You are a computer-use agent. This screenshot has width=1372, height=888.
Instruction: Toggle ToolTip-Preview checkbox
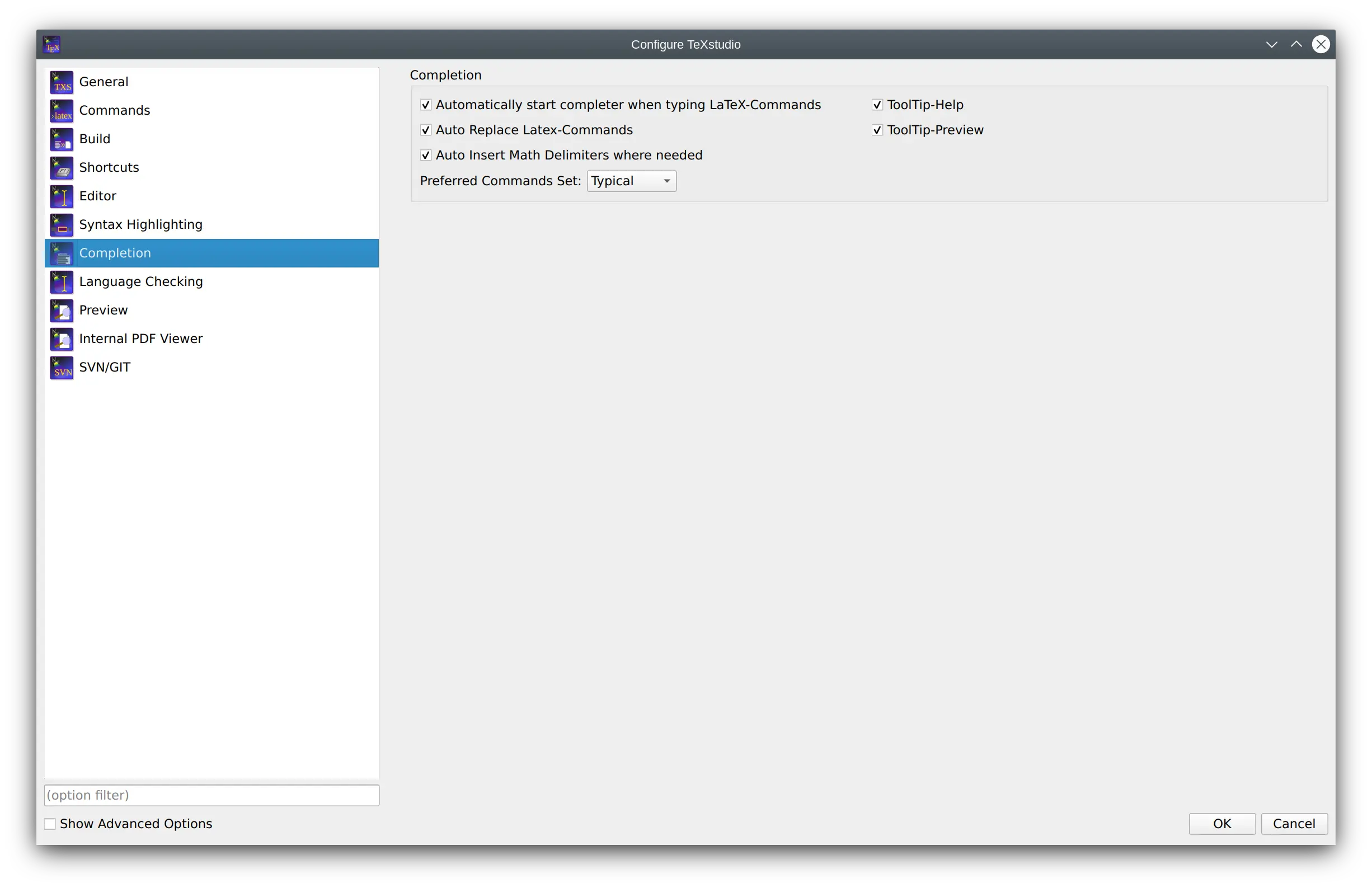876,130
